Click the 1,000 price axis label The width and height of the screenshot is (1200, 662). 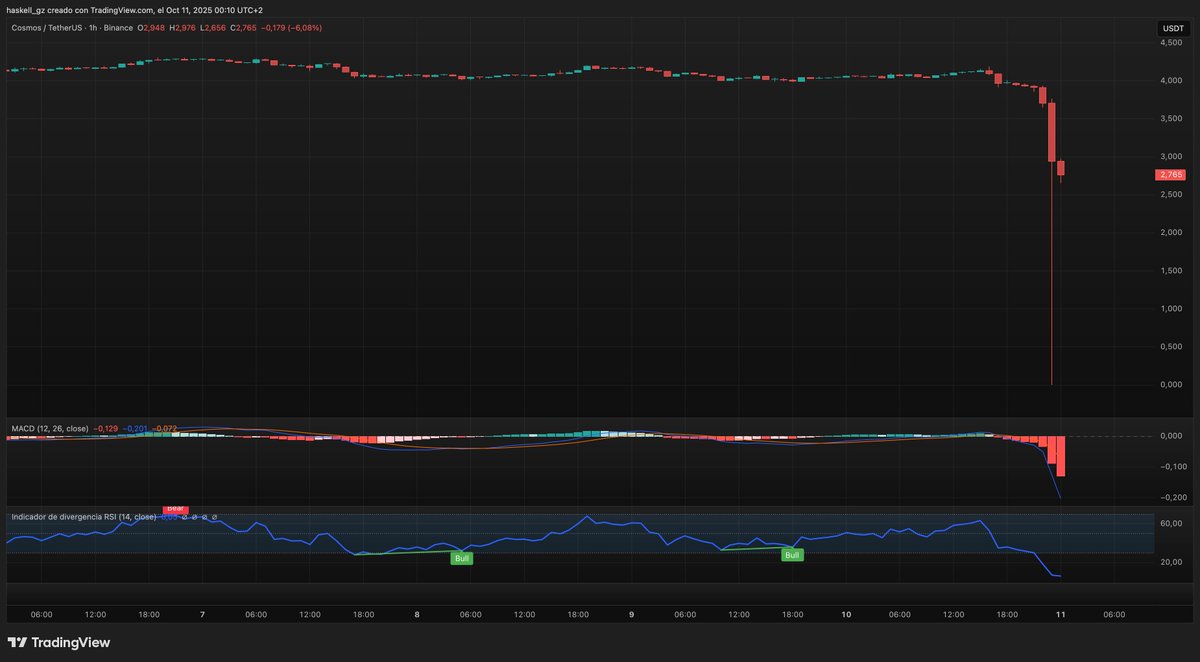click(x=1171, y=308)
